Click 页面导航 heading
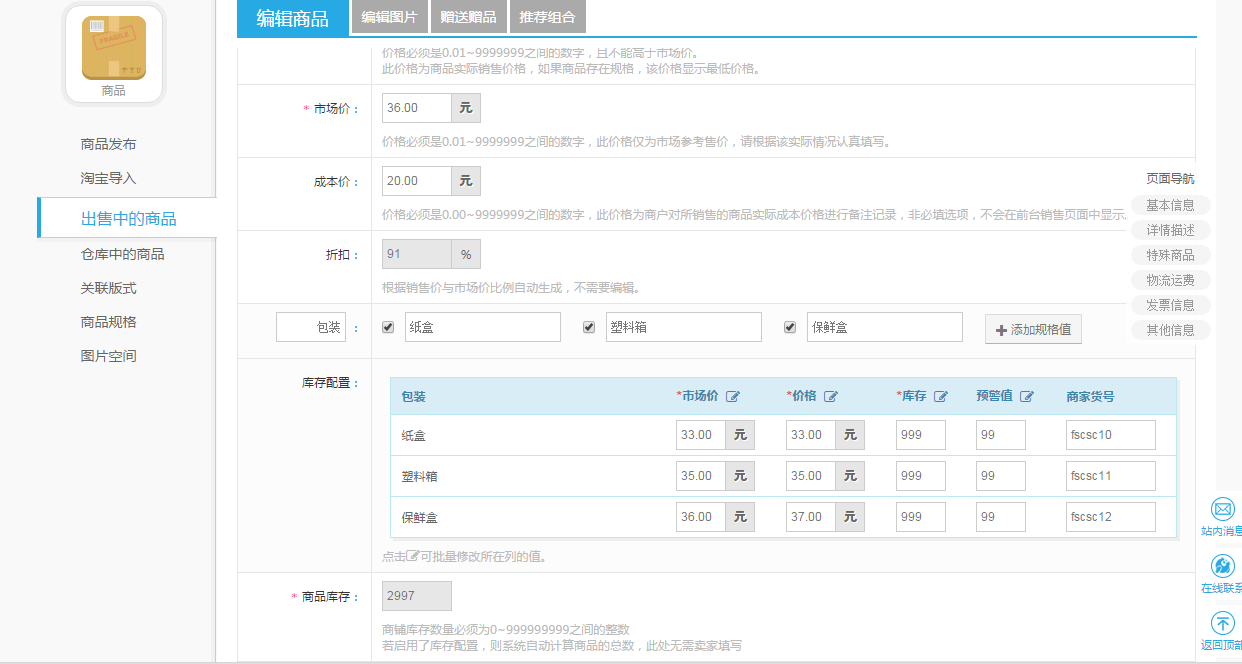Image resolution: width=1242 pixels, height=664 pixels. coord(1170,179)
